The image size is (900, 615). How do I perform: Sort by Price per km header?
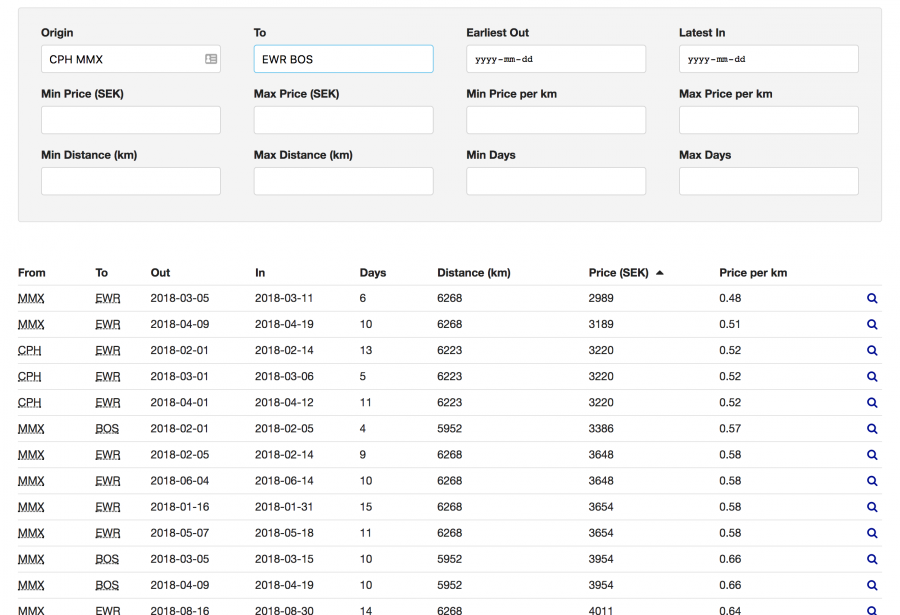pyautogui.click(x=752, y=273)
